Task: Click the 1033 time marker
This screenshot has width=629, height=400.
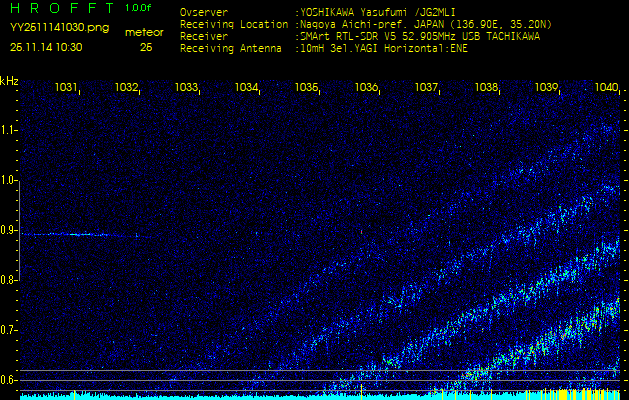Action: point(186,87)
